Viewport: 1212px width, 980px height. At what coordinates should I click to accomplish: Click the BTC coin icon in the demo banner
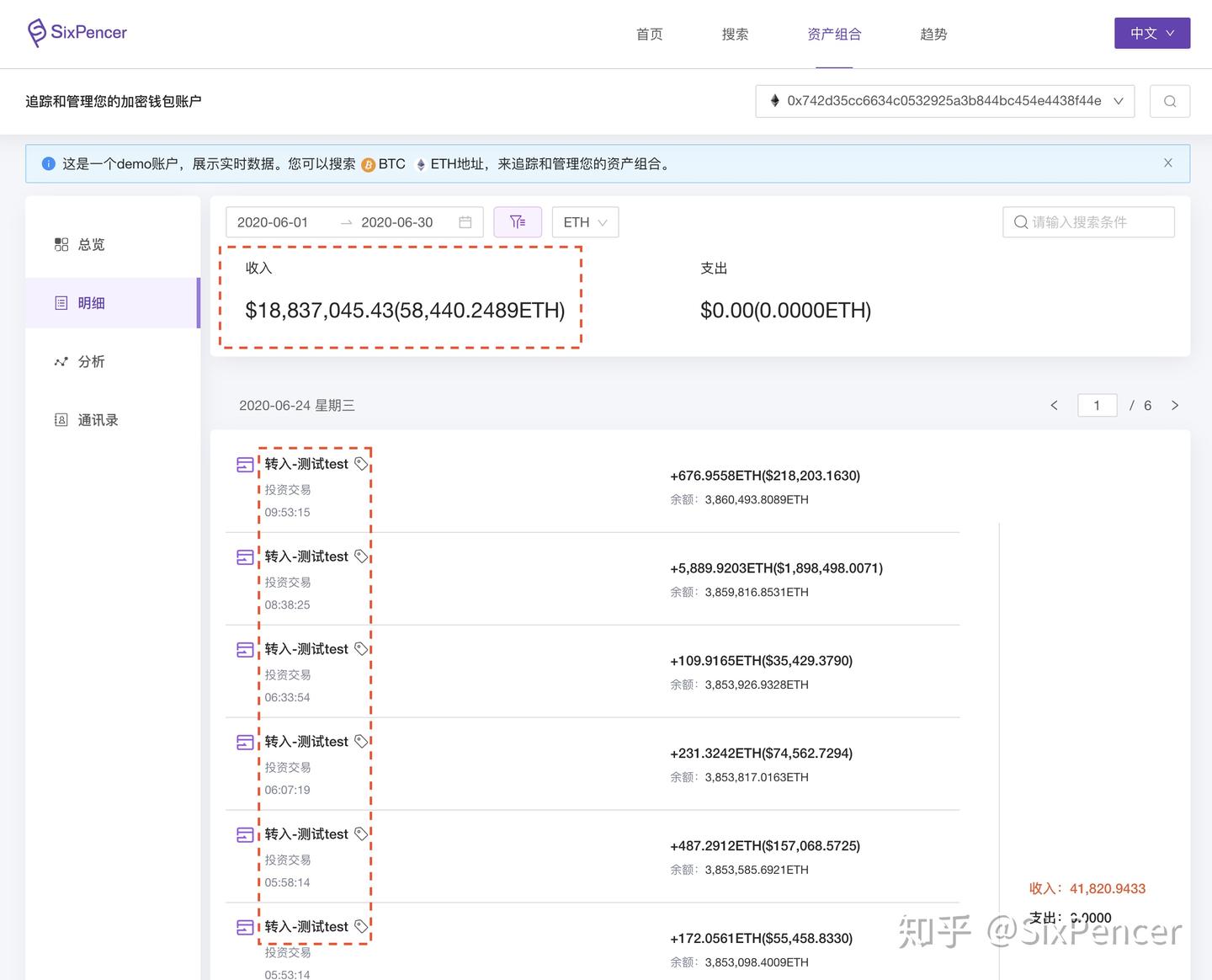369,164
